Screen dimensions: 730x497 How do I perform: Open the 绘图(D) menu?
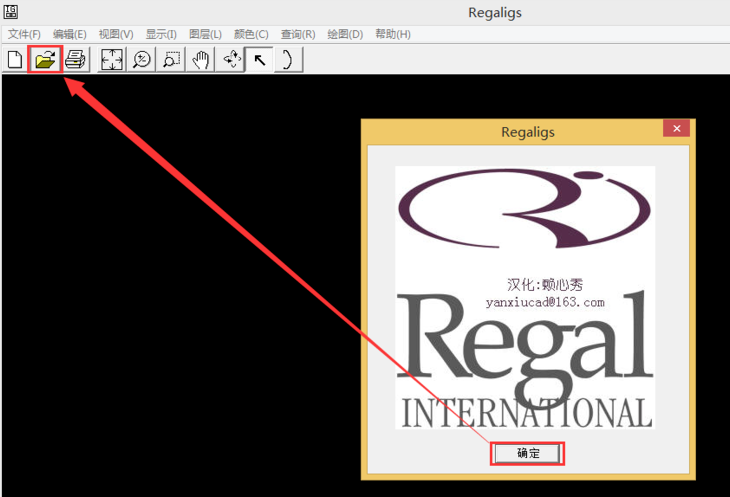tap(345, 34)
